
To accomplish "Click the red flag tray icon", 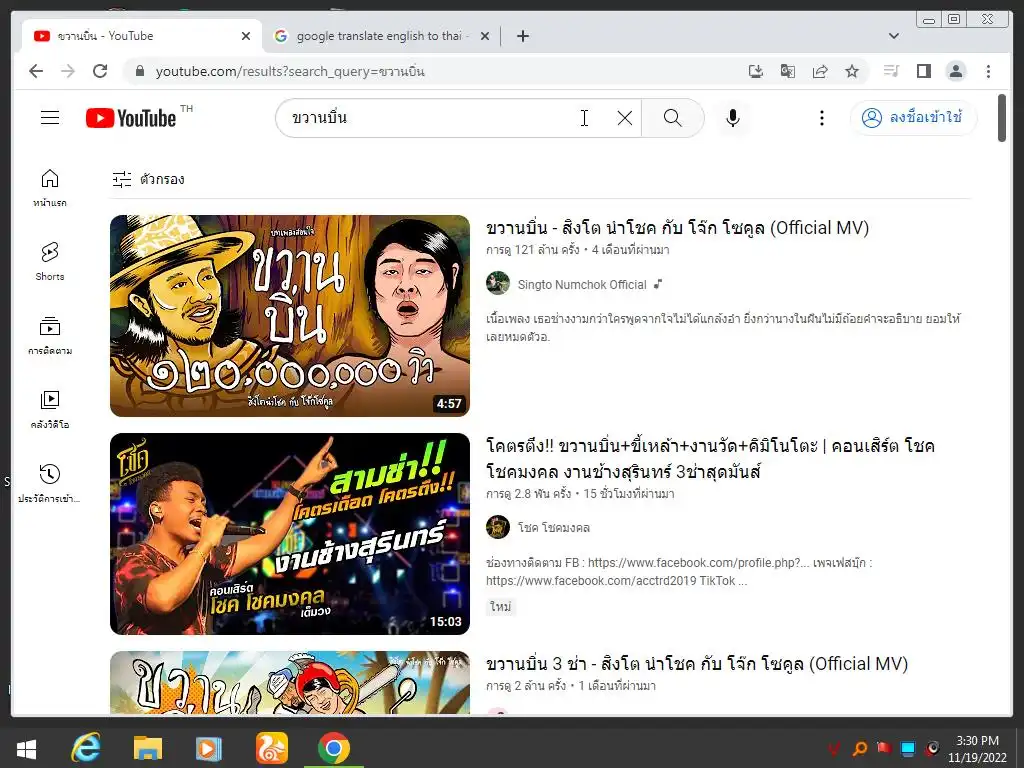I will point(884,748).
